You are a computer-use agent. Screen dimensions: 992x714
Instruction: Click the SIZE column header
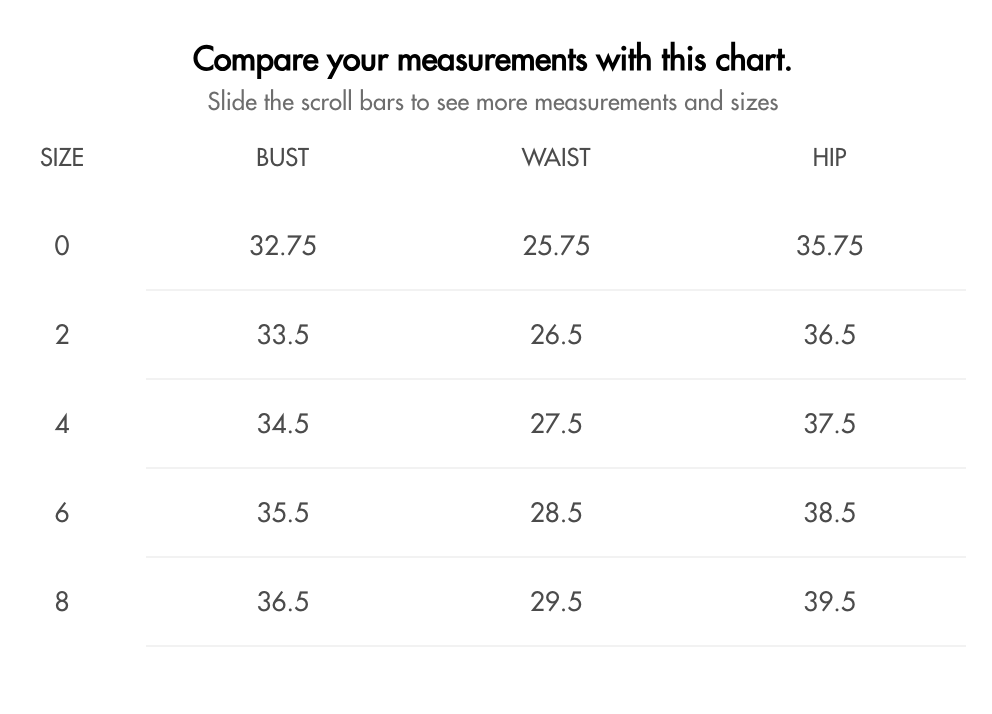click(x=62, y=158)
